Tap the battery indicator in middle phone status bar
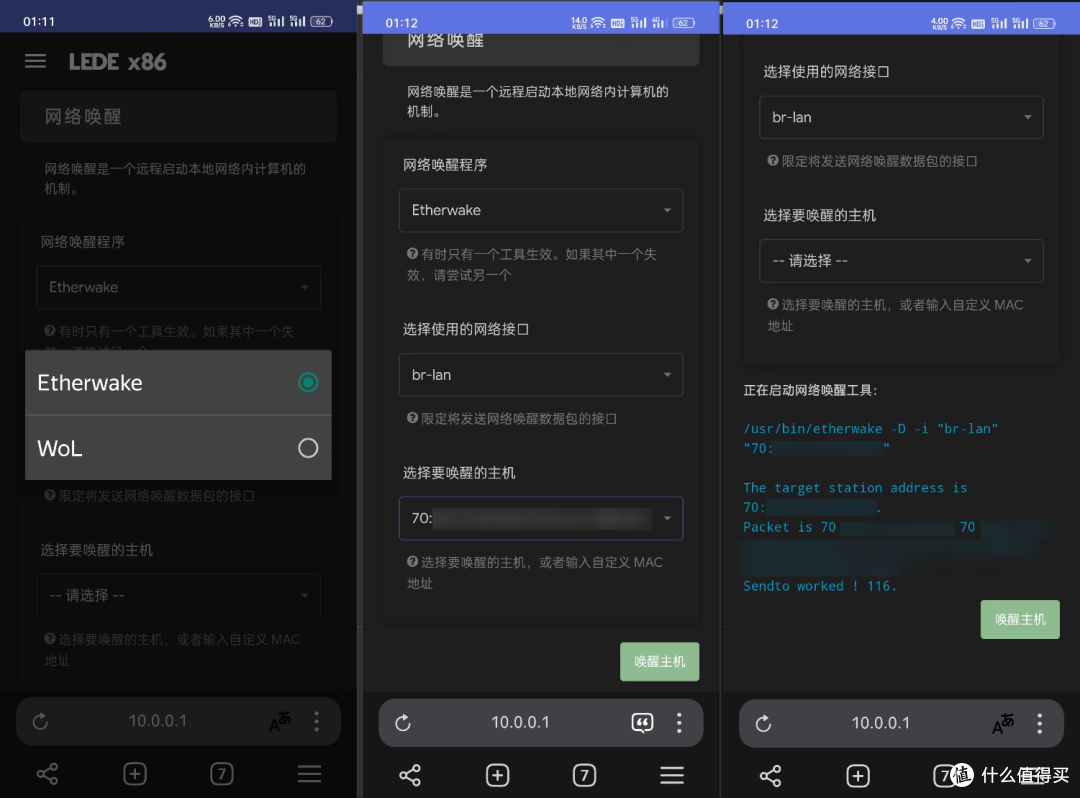 pos(684,23)
